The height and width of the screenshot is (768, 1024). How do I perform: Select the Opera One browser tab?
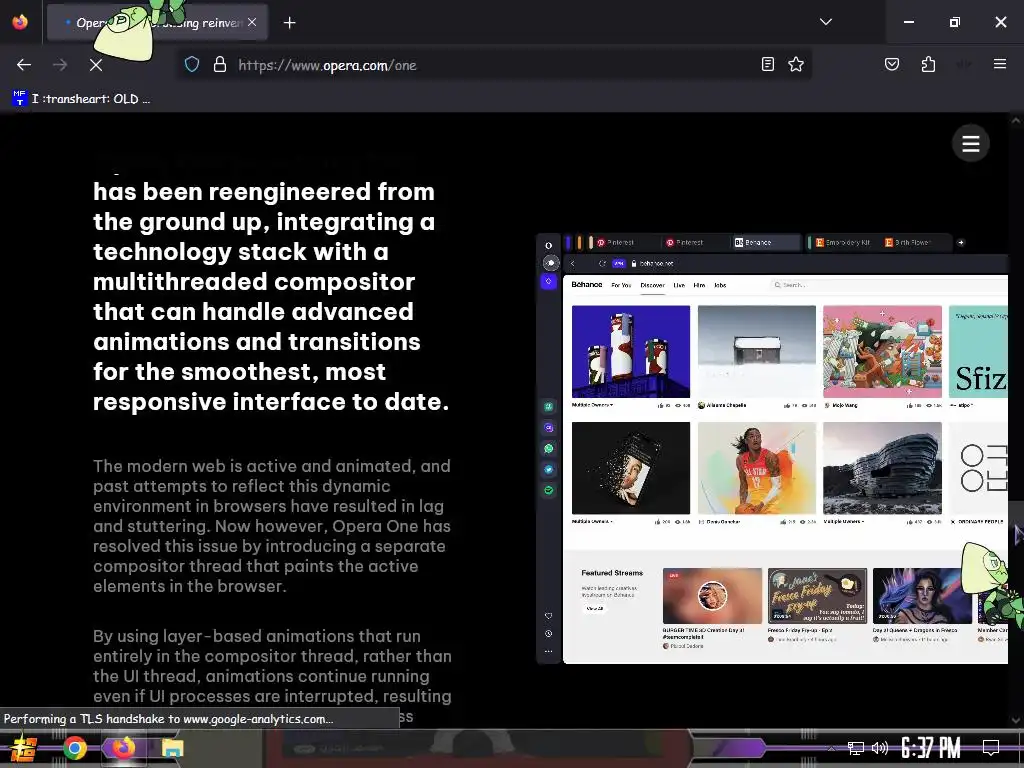(x=157, y=23)
